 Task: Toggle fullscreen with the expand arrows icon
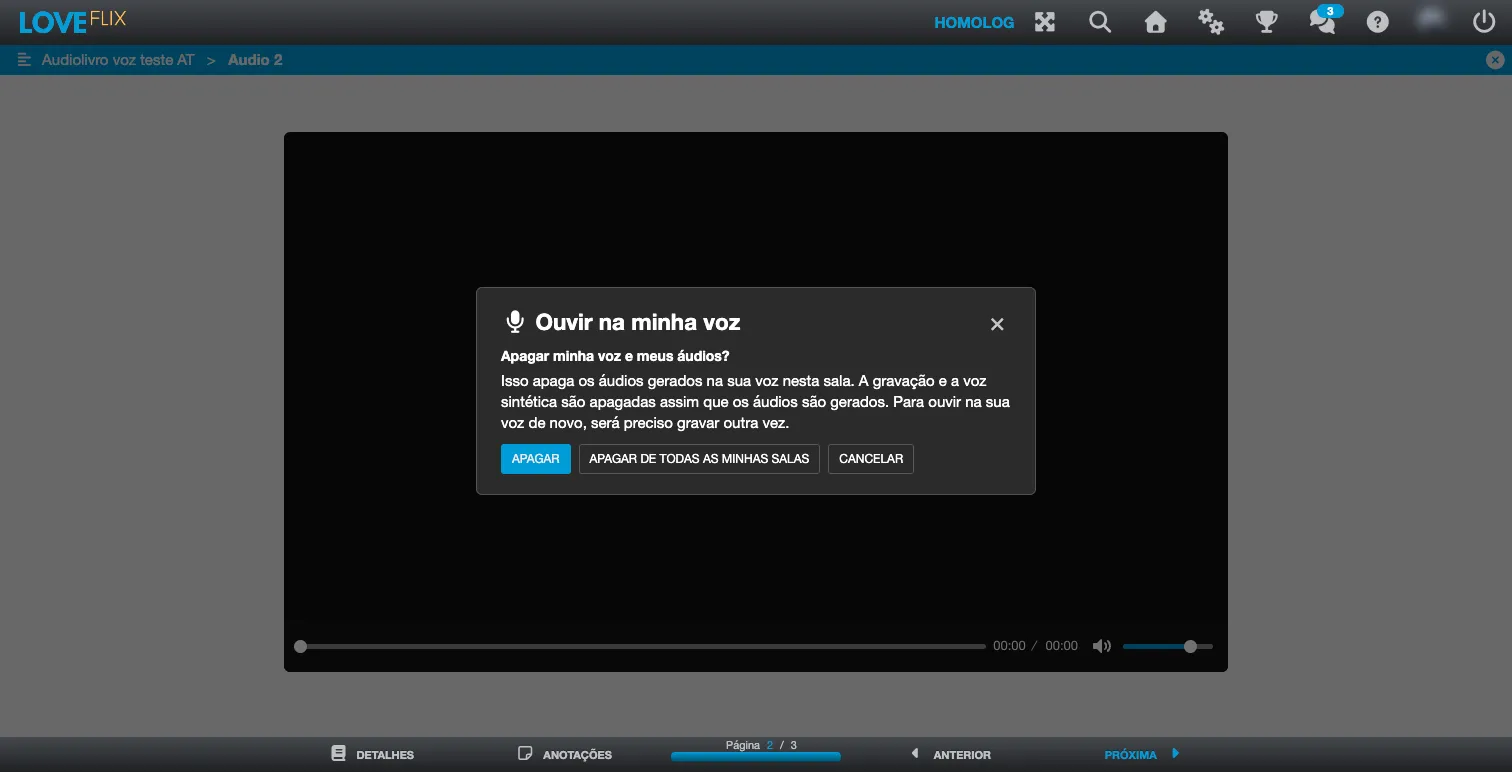[x=1045, y=22]
